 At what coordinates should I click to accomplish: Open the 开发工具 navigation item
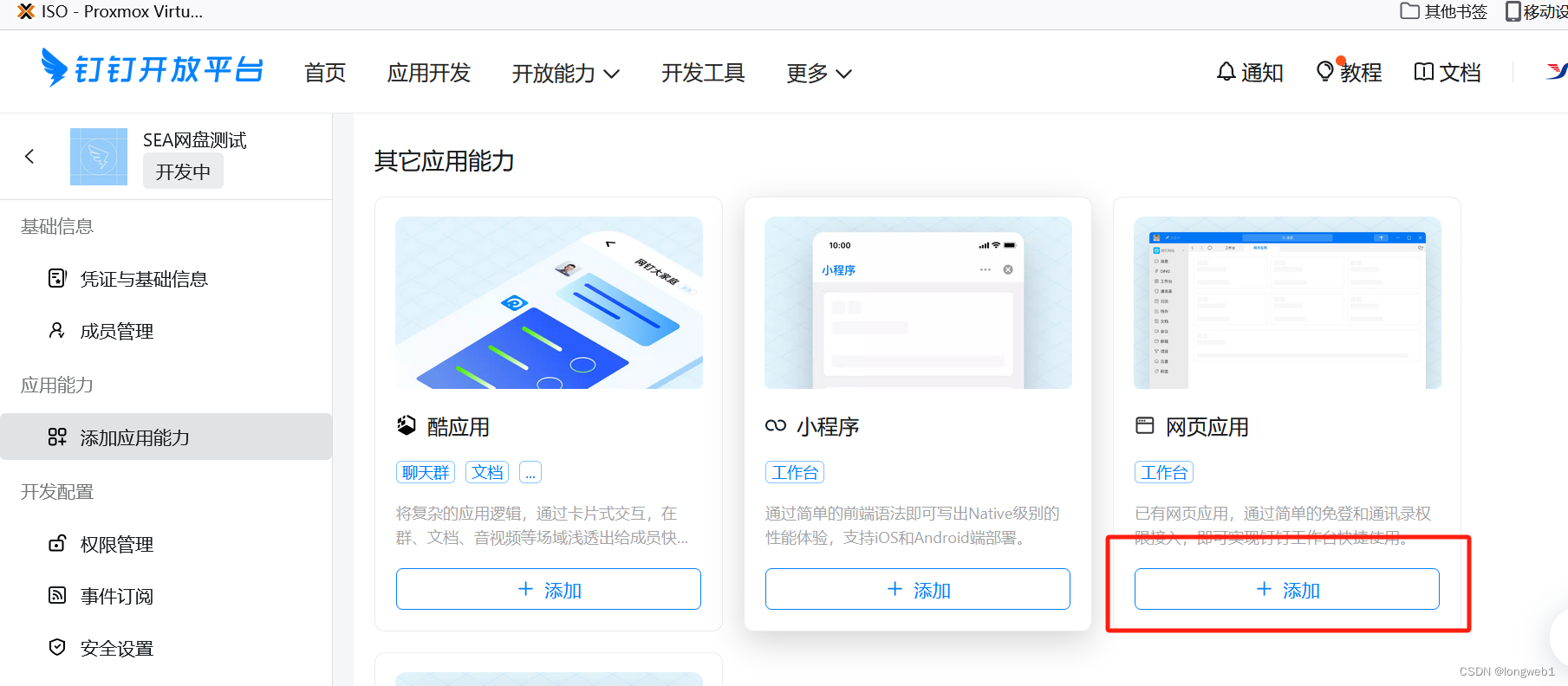703,73
